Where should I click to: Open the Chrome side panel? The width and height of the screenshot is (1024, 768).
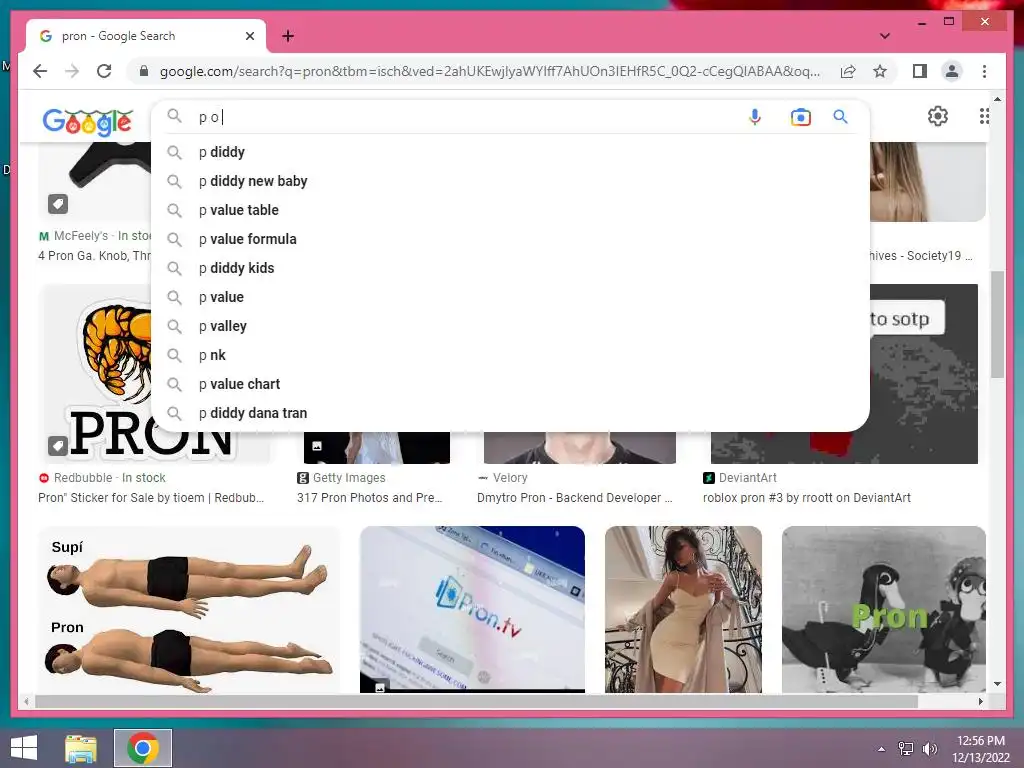[920, 71]
